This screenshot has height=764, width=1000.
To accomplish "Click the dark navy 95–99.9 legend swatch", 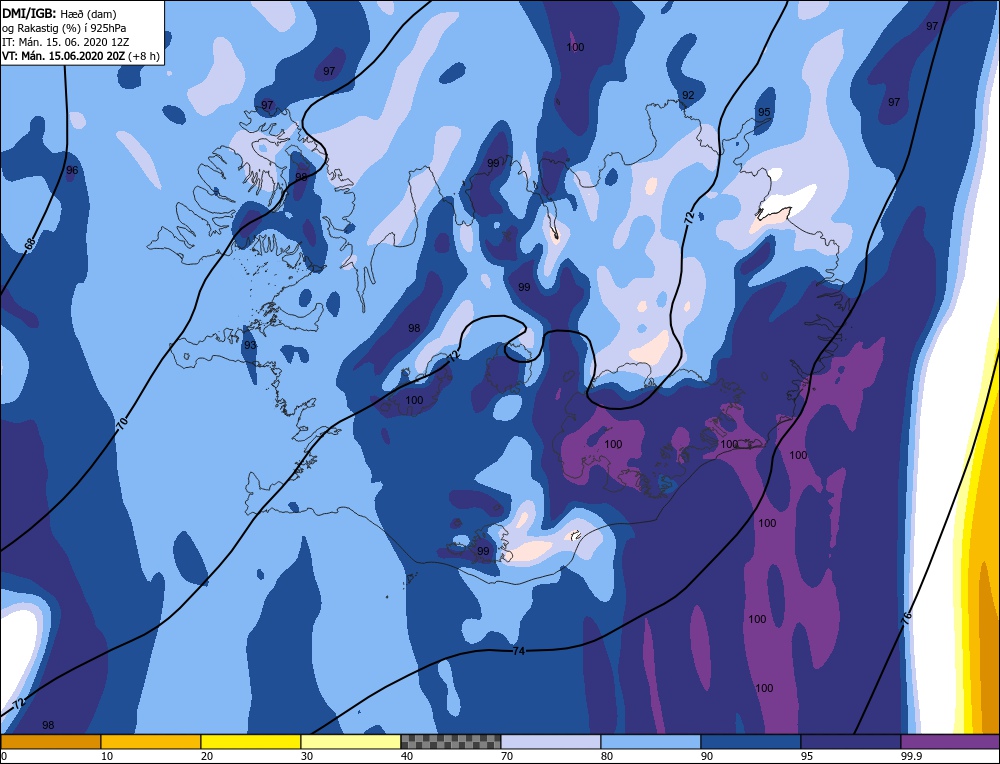I will pos(851,742).
